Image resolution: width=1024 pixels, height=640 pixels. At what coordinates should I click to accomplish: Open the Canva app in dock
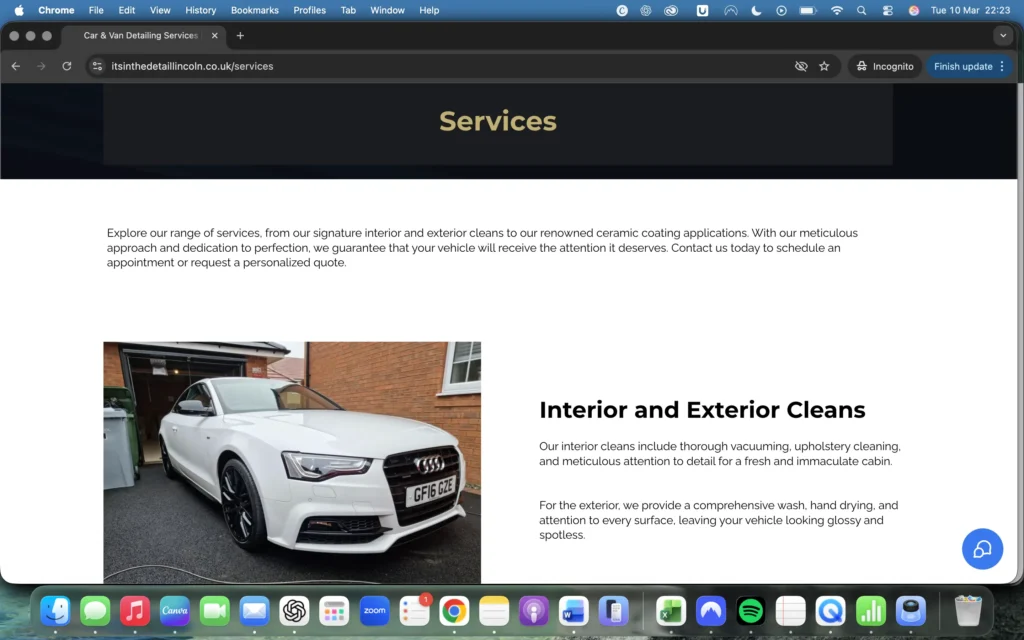pos(175,610)
